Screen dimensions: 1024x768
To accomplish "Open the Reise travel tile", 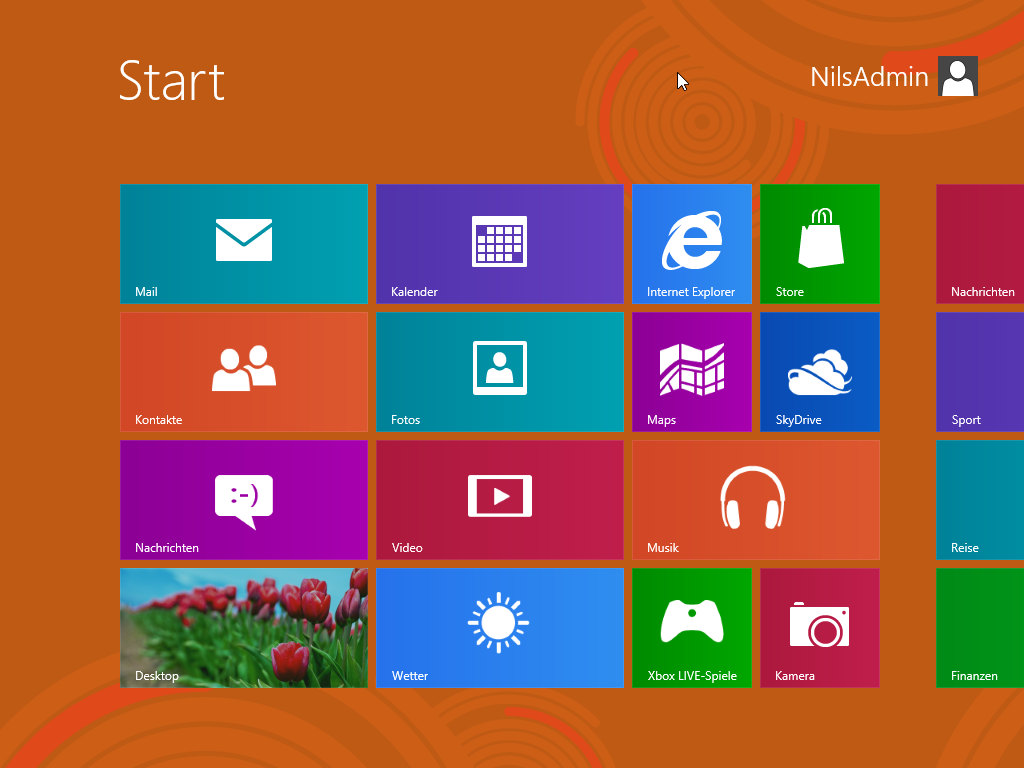I will [980, 500].
